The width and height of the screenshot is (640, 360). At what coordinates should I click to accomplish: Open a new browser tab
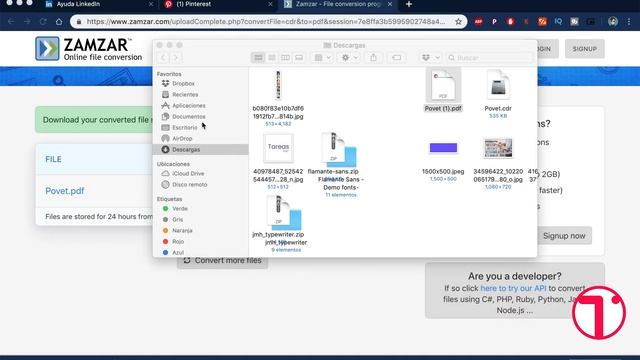click(409, 4)
